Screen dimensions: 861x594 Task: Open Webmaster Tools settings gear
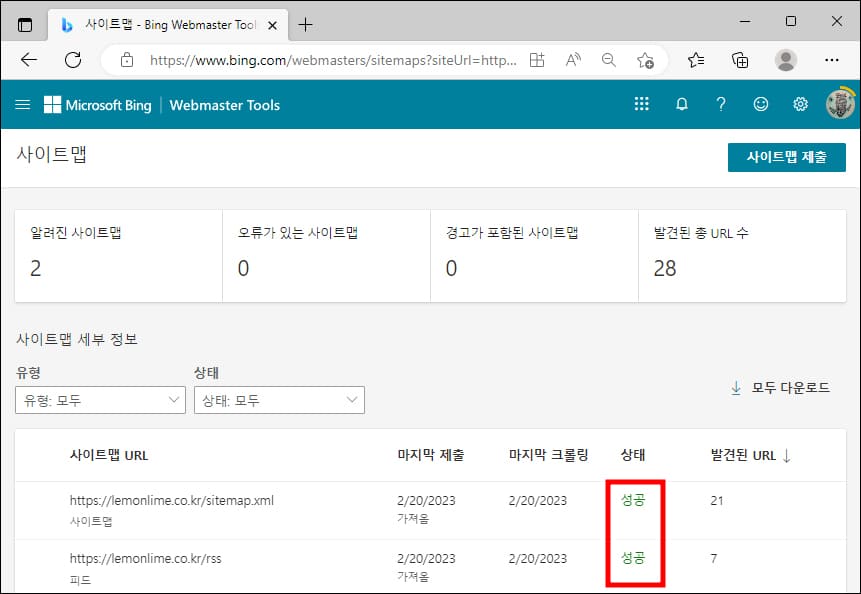pyautogui.click(x=799, y=104)
